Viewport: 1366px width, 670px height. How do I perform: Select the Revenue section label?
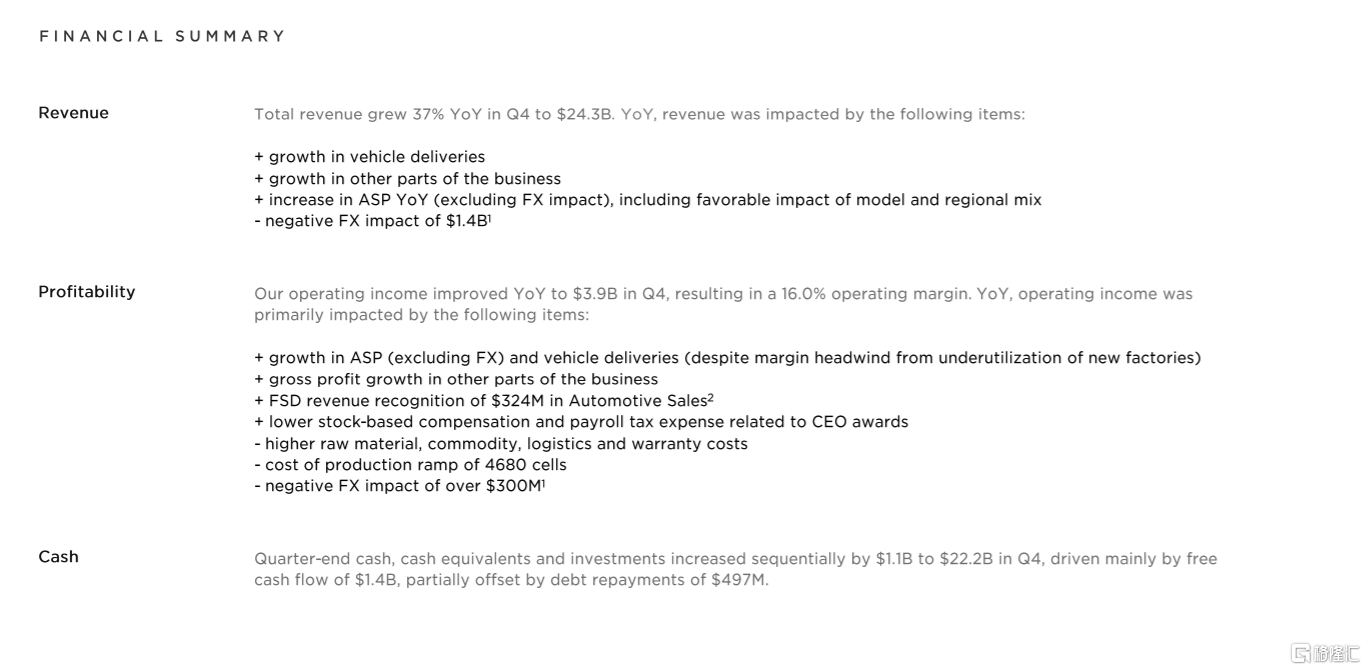(73, 113)
